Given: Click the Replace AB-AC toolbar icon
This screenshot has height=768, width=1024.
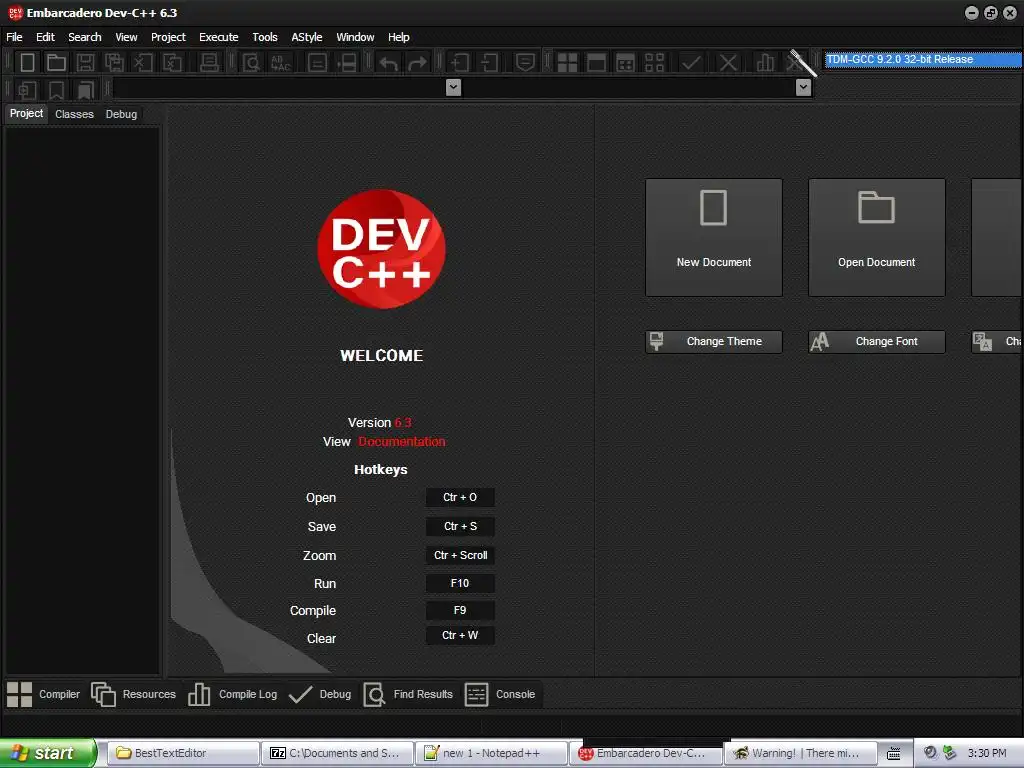Looking at the screenshot, I should tap(281, 63).
